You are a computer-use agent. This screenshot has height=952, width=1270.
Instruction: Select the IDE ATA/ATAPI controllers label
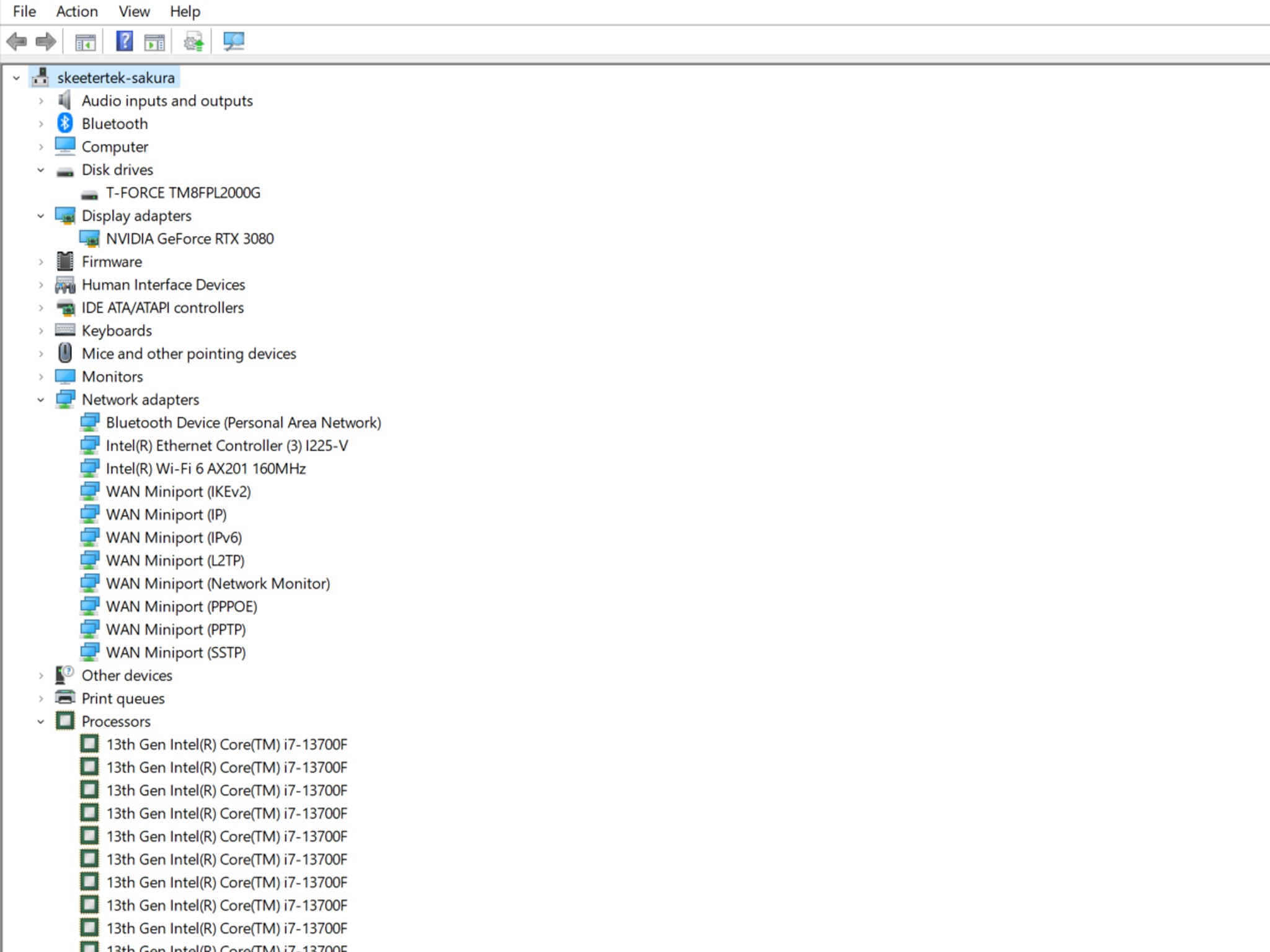pos(163,307)
